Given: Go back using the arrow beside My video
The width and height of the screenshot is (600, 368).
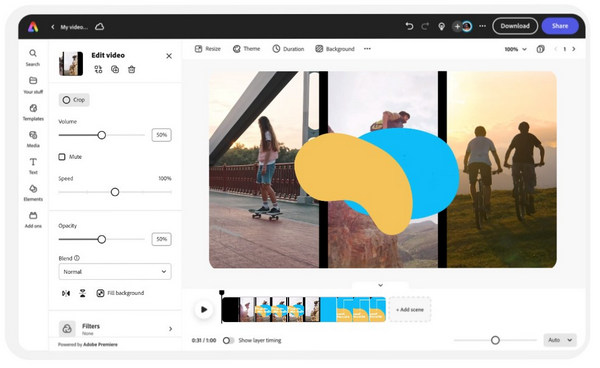Looking at the screenshot, I should 53,27.
